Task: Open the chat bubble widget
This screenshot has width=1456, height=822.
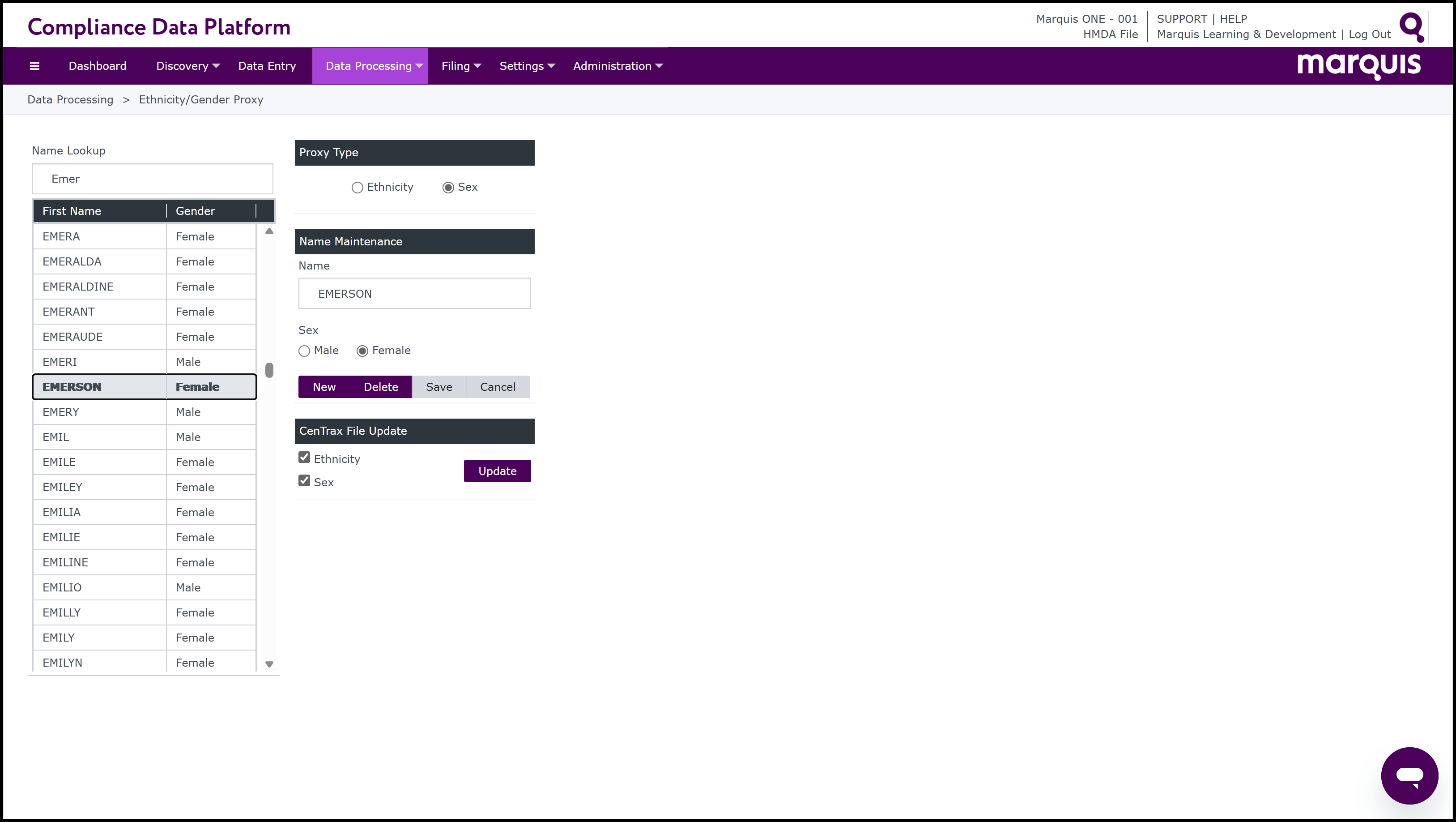Action: click(1409, 775)
